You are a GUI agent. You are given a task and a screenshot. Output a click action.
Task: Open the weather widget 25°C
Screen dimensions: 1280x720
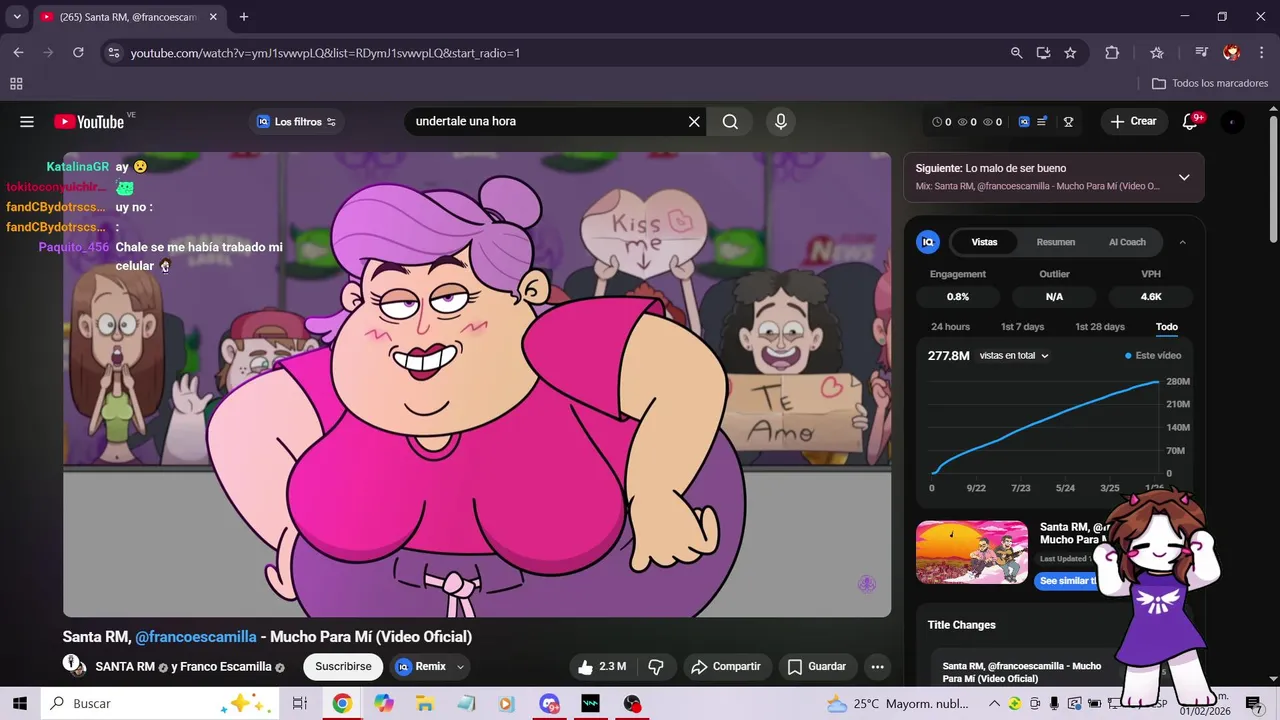pos(898,704)
